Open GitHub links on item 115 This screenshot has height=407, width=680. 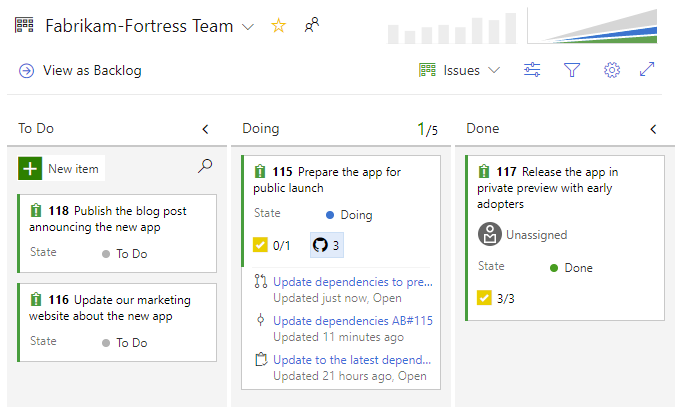click(327, 244)
